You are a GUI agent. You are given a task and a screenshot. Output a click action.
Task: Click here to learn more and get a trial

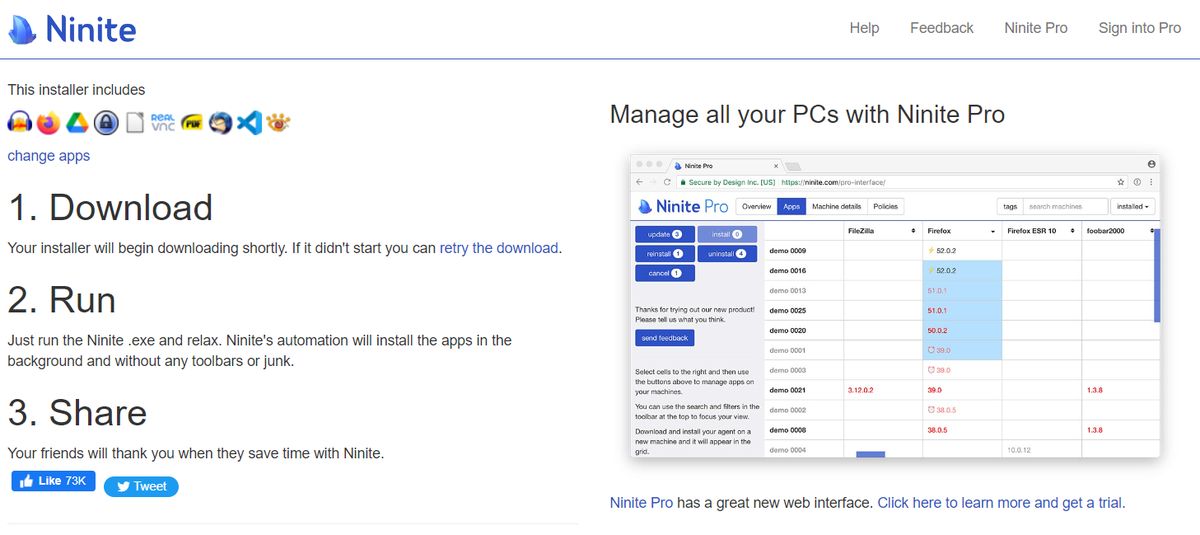1001,503
